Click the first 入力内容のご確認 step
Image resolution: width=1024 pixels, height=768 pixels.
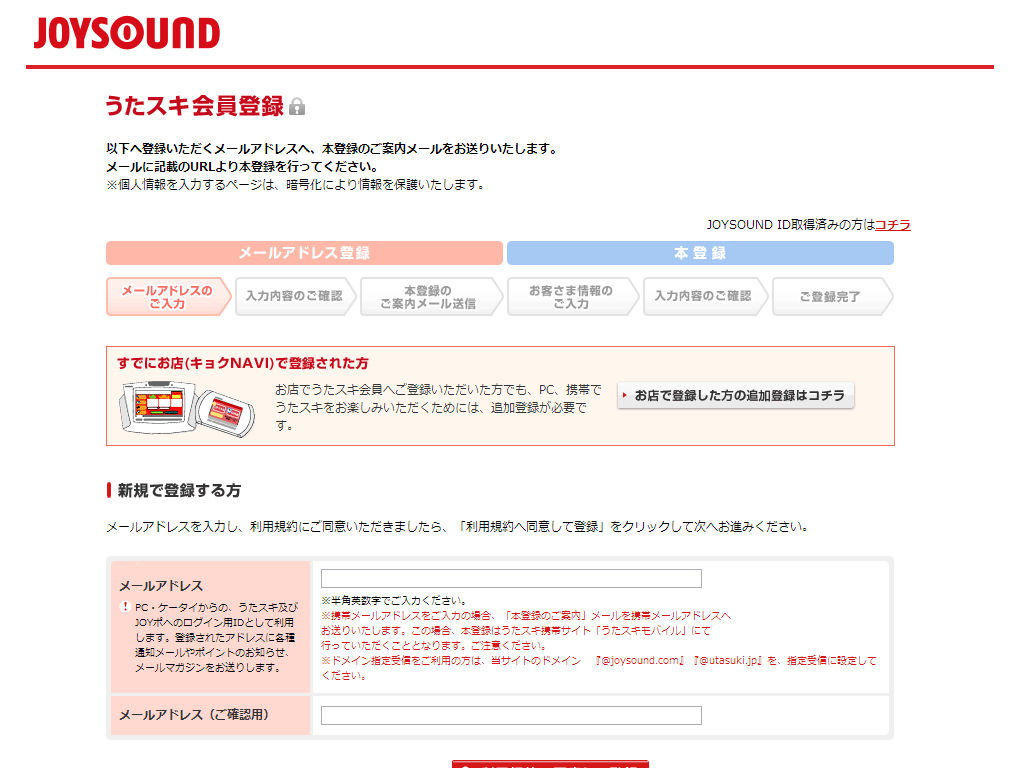pyautogui.click(x=295, y=296)
